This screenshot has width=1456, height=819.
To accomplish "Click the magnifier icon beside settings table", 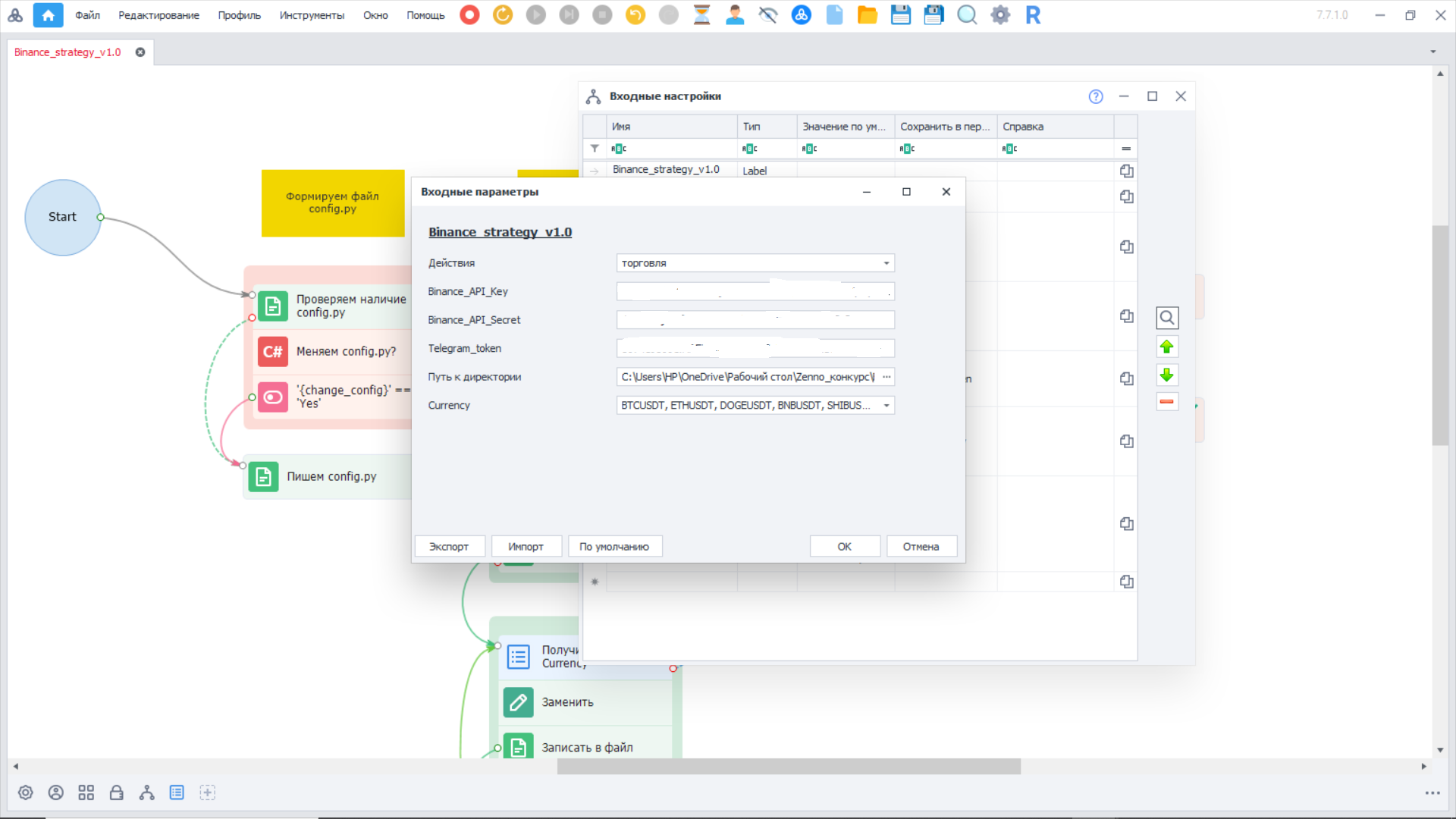I will (x=1166, y=318).
